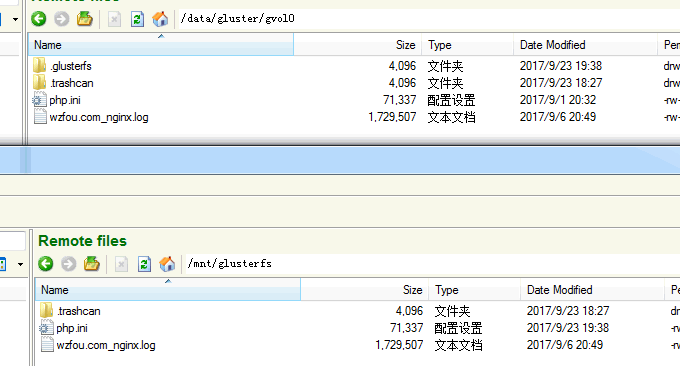Viewport: 680px width, 366px height.
Task: Click size 71,337 in lower pane
Action: click(x=406, y=328)
